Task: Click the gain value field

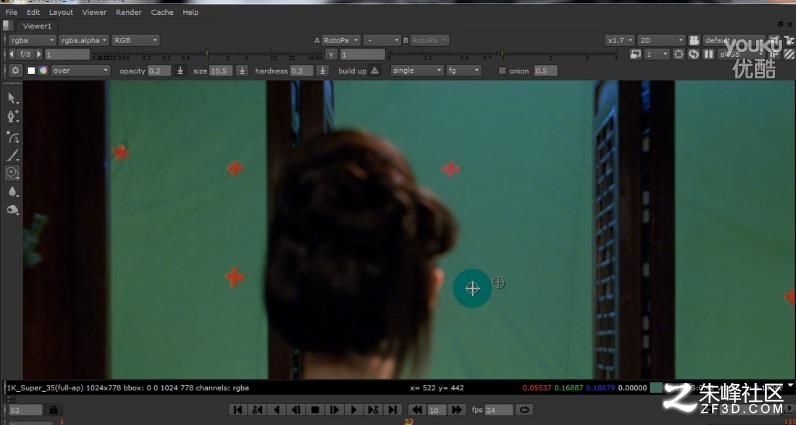Action: (x=68, y=54)
